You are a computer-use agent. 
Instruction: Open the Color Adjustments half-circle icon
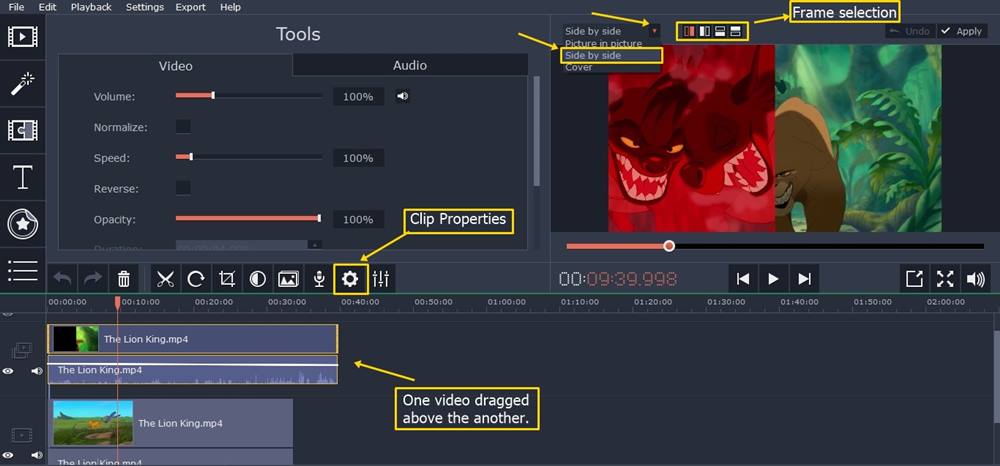257,279
